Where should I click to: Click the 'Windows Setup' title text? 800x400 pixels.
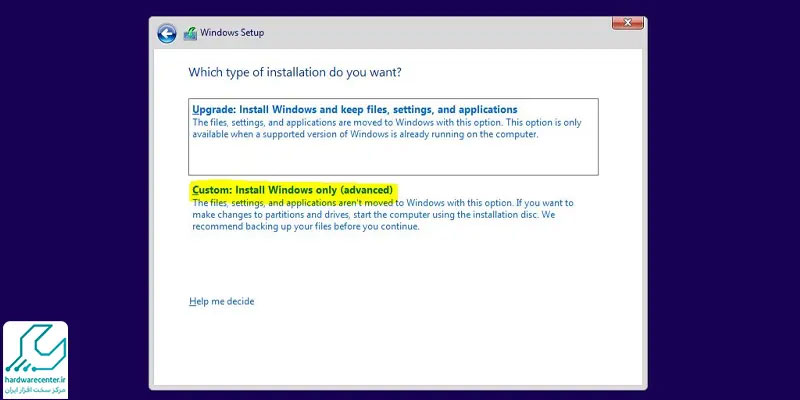(x=232, y=32)
